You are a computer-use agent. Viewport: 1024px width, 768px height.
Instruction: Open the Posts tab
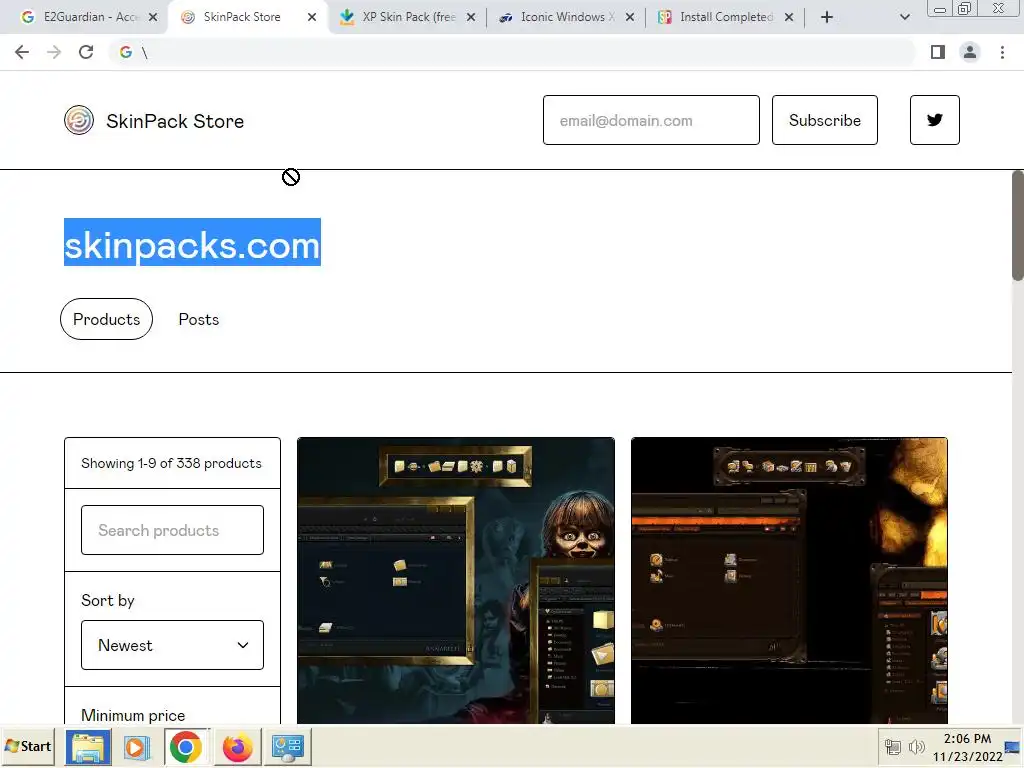[199, 319]
